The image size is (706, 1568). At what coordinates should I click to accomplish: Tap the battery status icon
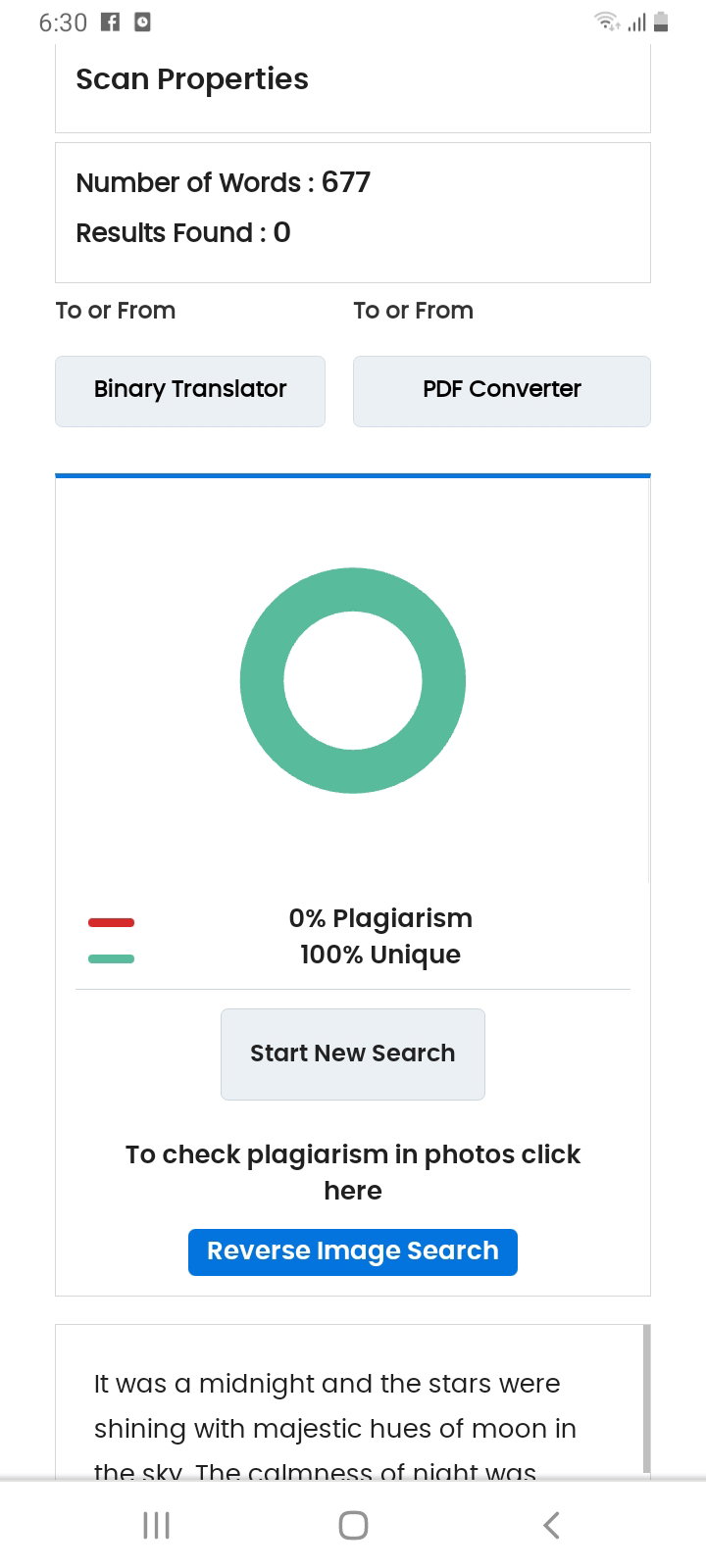click(x=661, y=22)
